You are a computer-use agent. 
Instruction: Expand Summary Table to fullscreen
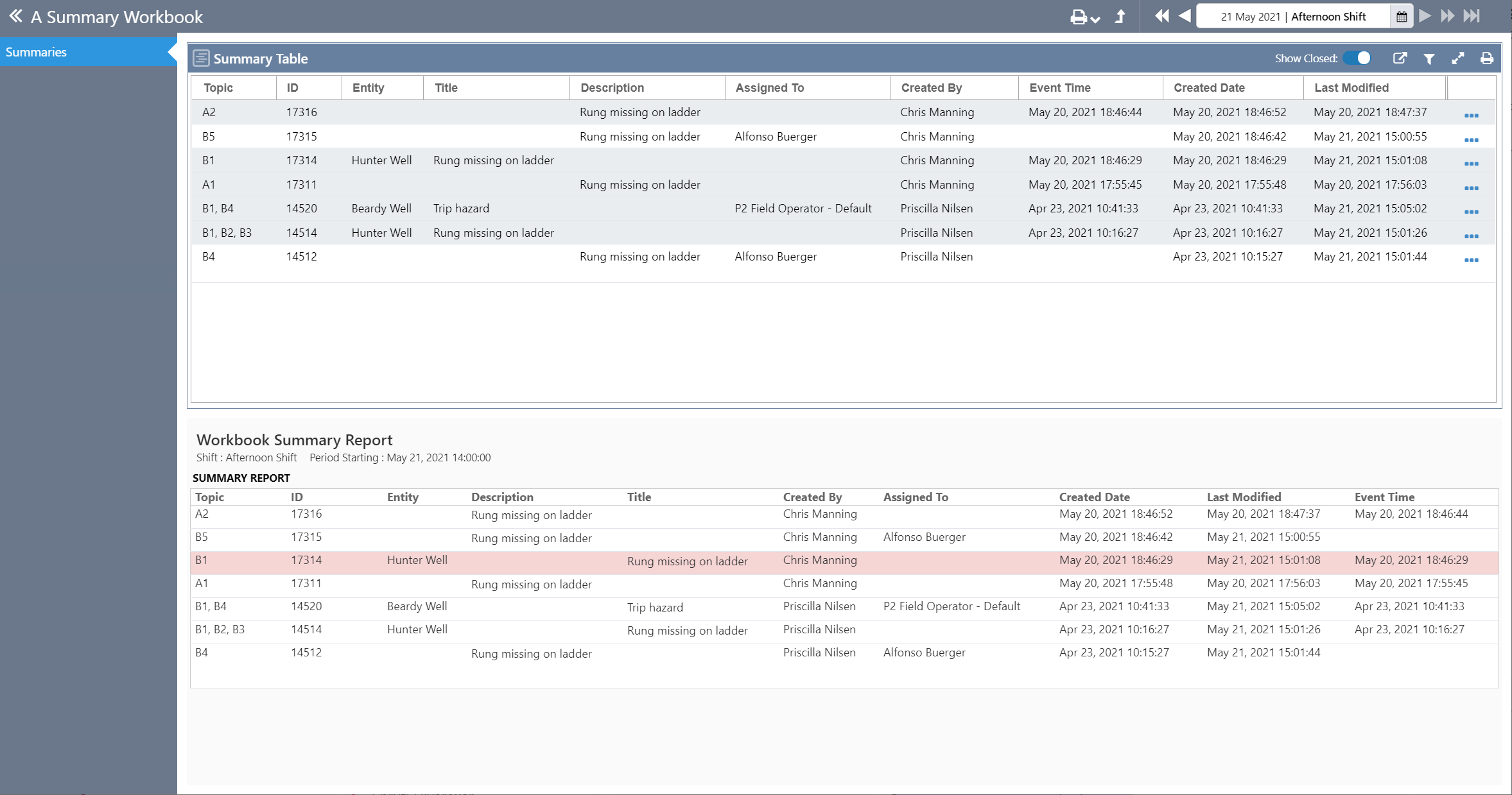pyautogui.click(x=1458, y=59)
